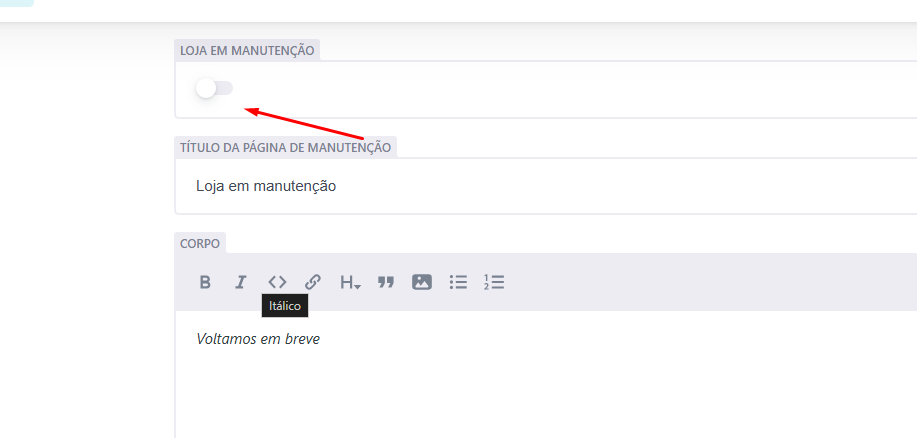Create a bulleted list

458,282
